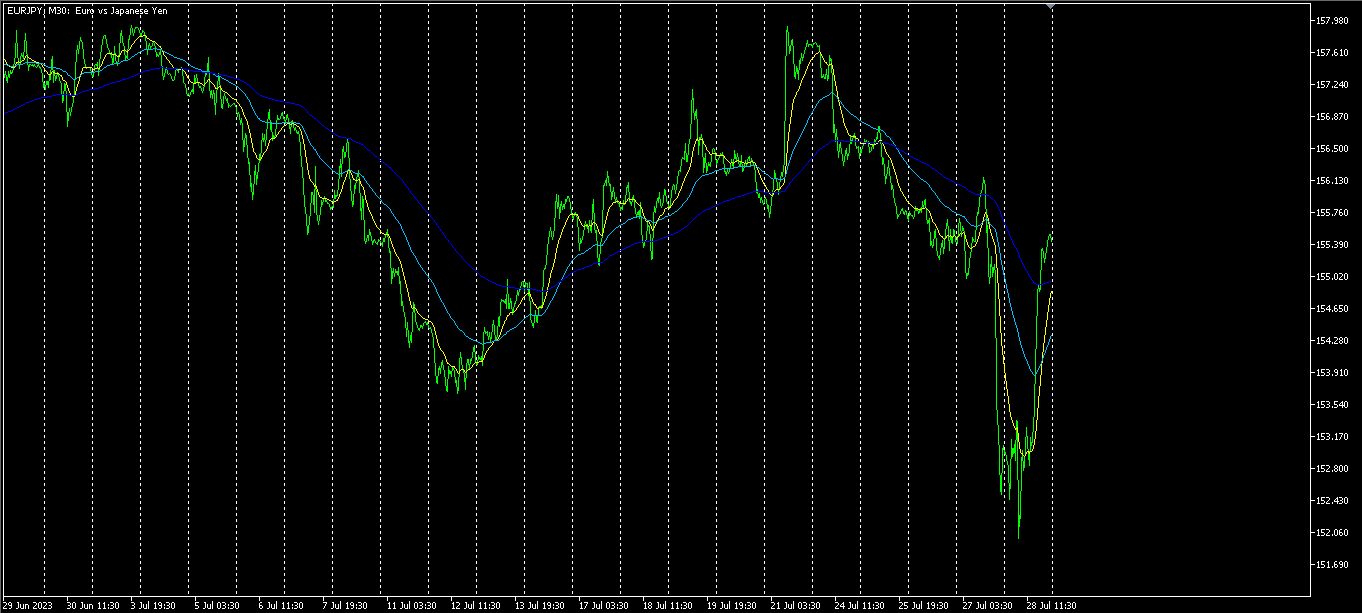The image size is (1362, 613).
Task: Click the 156.870 price label
Action: [1333, 116]
